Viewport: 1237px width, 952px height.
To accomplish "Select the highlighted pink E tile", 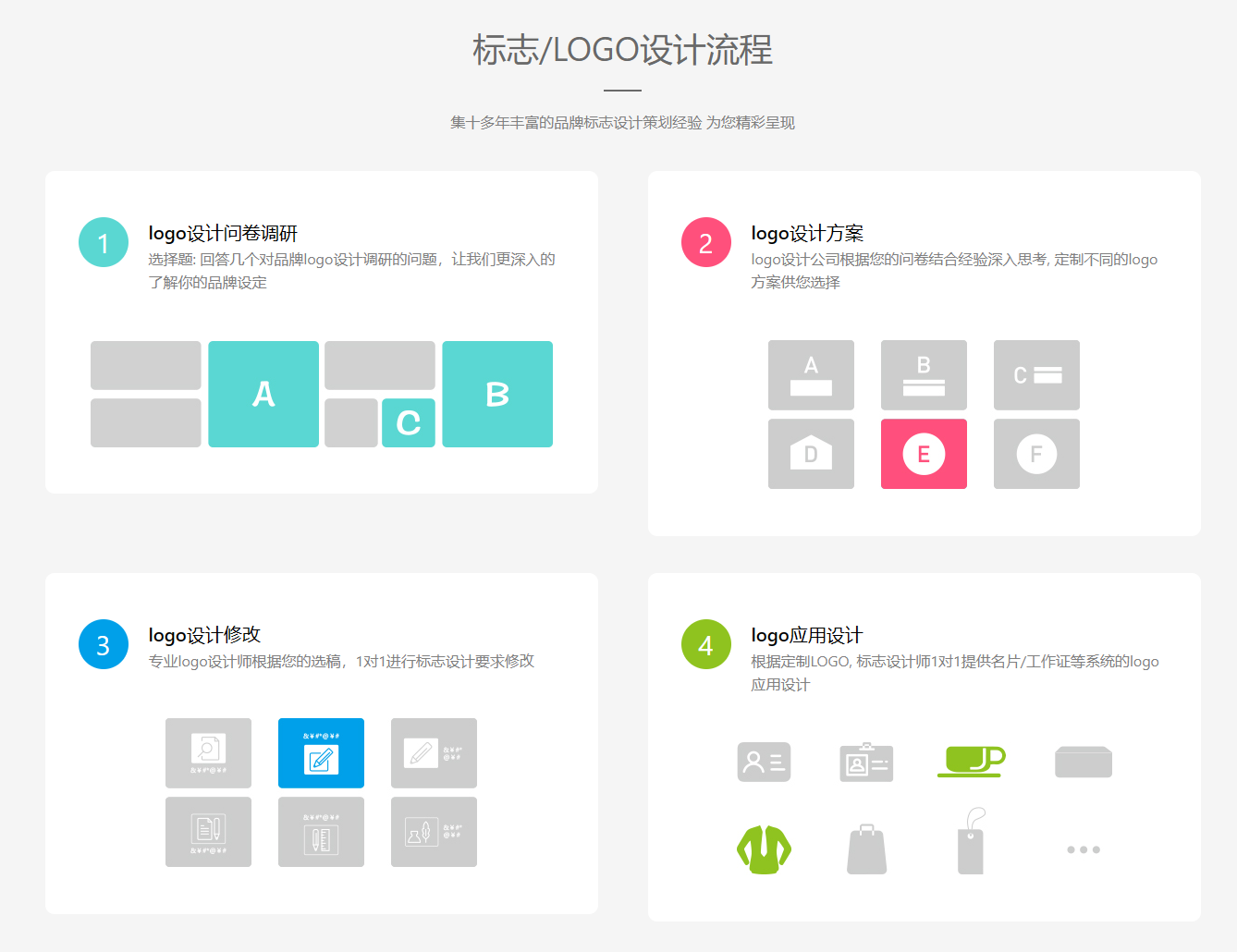I will coord(924,454).
